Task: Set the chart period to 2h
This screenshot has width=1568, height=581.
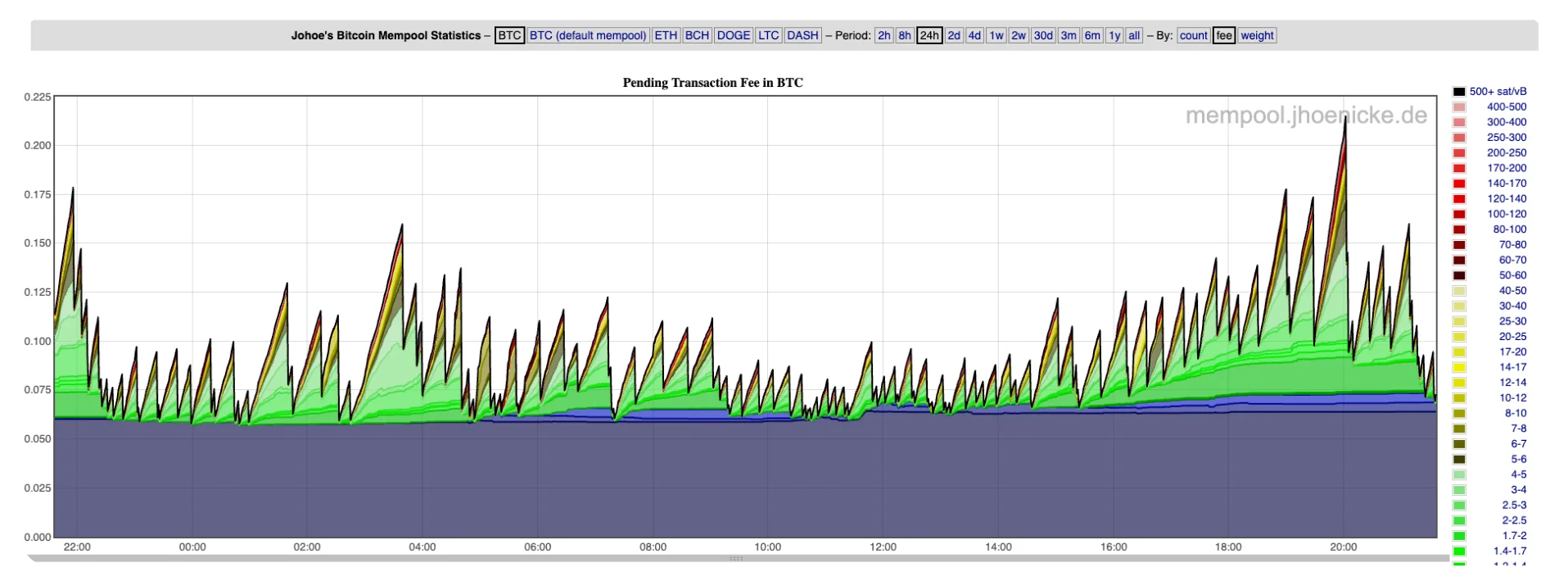Action: (x=883, y=35)
